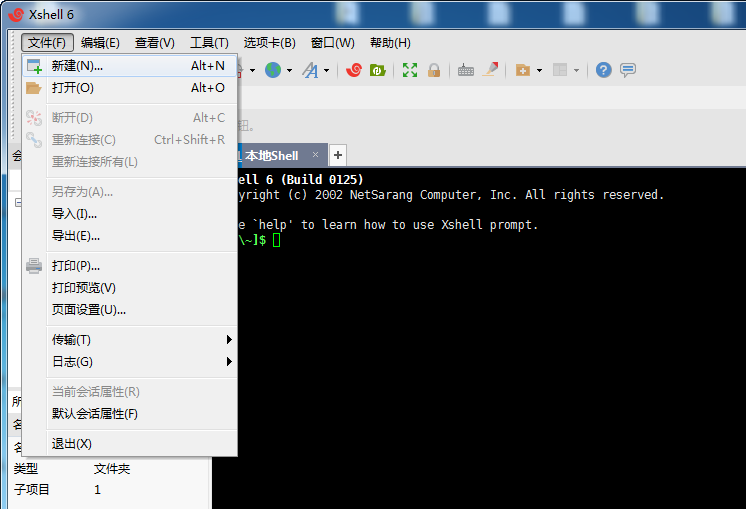Expand the Transfer 传输(T) submenu

tap(129, 340)
